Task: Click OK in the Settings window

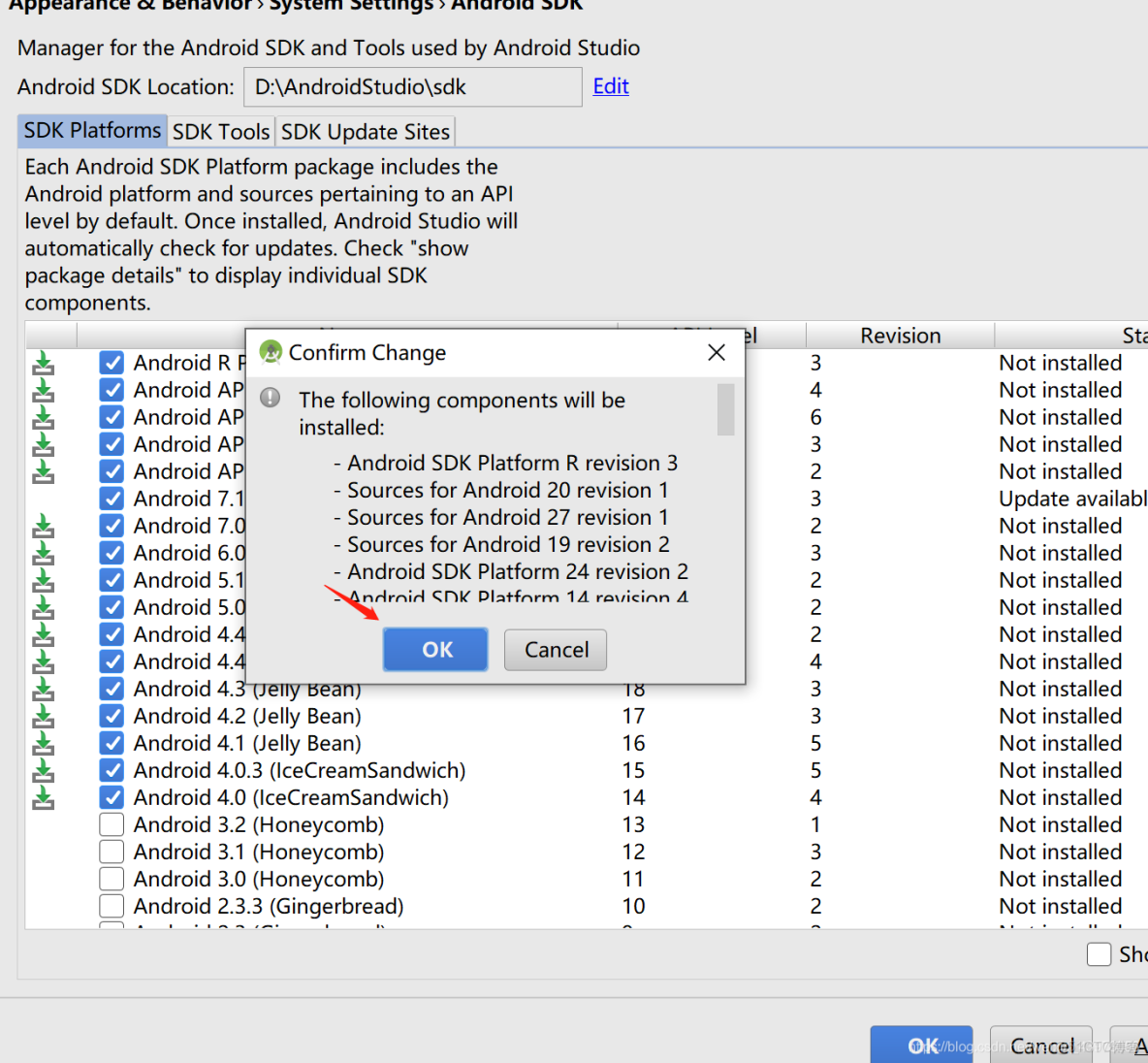Action: coord(922,1045)
